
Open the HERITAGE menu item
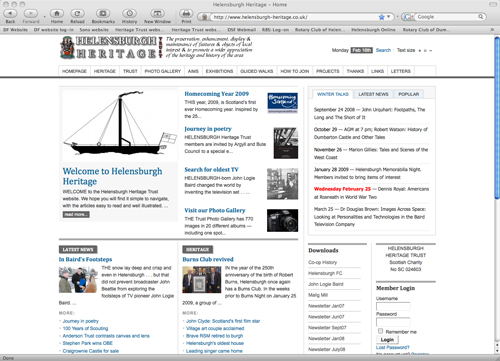pos(105,71)
